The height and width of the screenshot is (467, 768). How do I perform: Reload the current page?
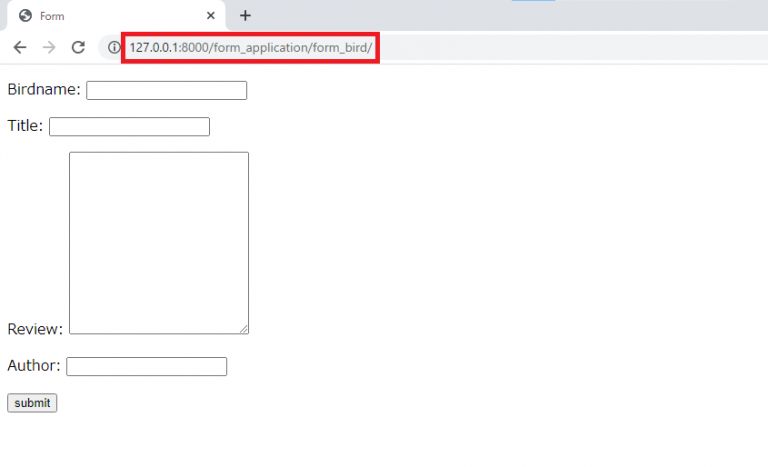(78, 47)
